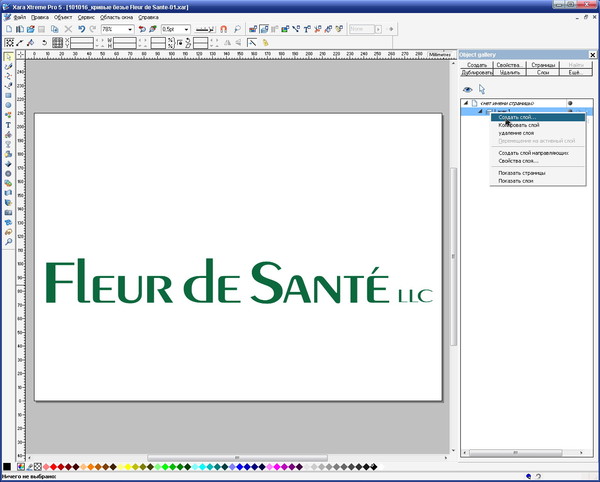The width and height of the screenshot is (600, 482).
Task: Click the Undo arrow
Action: pyautogui.click(x=82, y=29)
